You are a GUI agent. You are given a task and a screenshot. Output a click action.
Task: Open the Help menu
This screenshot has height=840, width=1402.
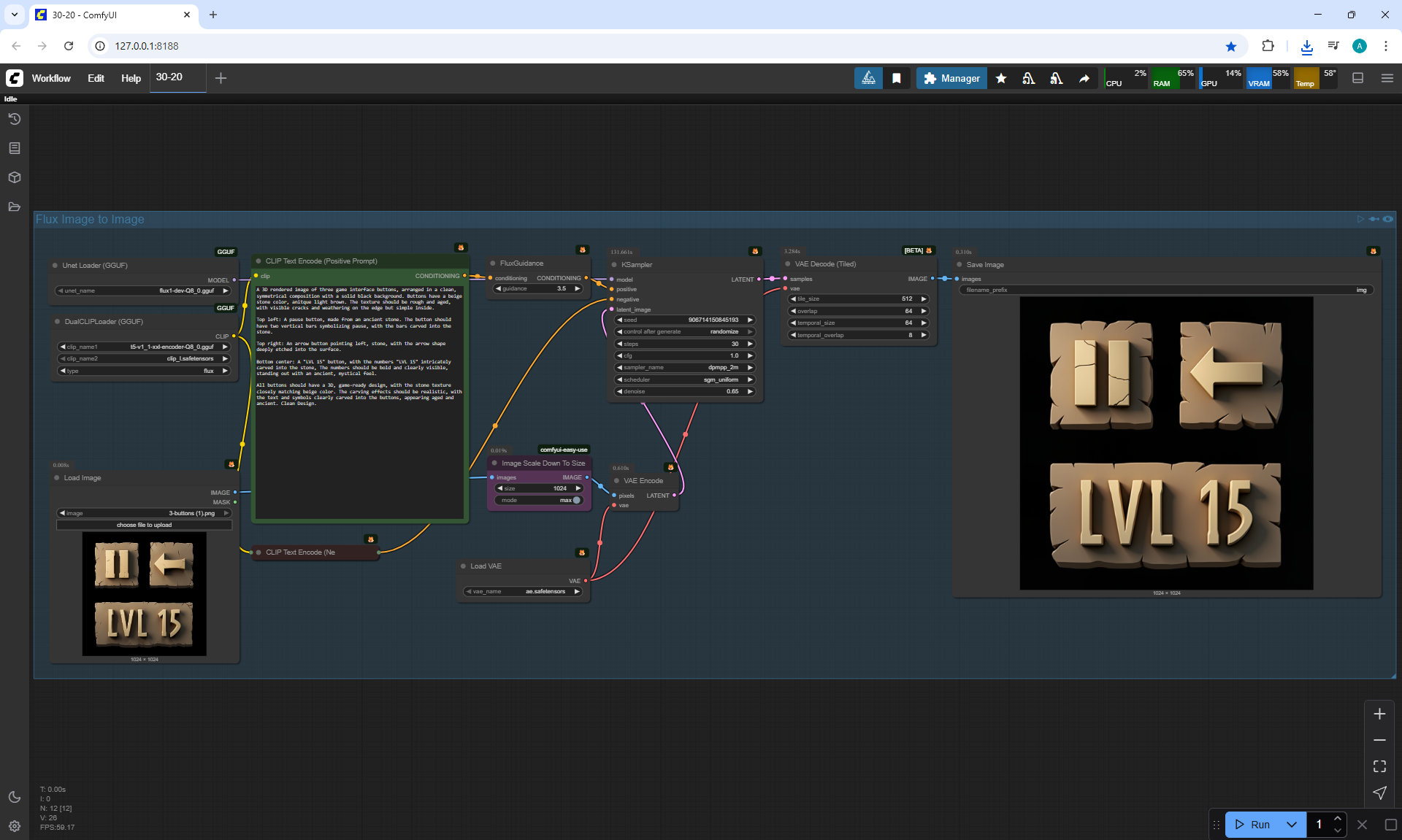(131, 78)
